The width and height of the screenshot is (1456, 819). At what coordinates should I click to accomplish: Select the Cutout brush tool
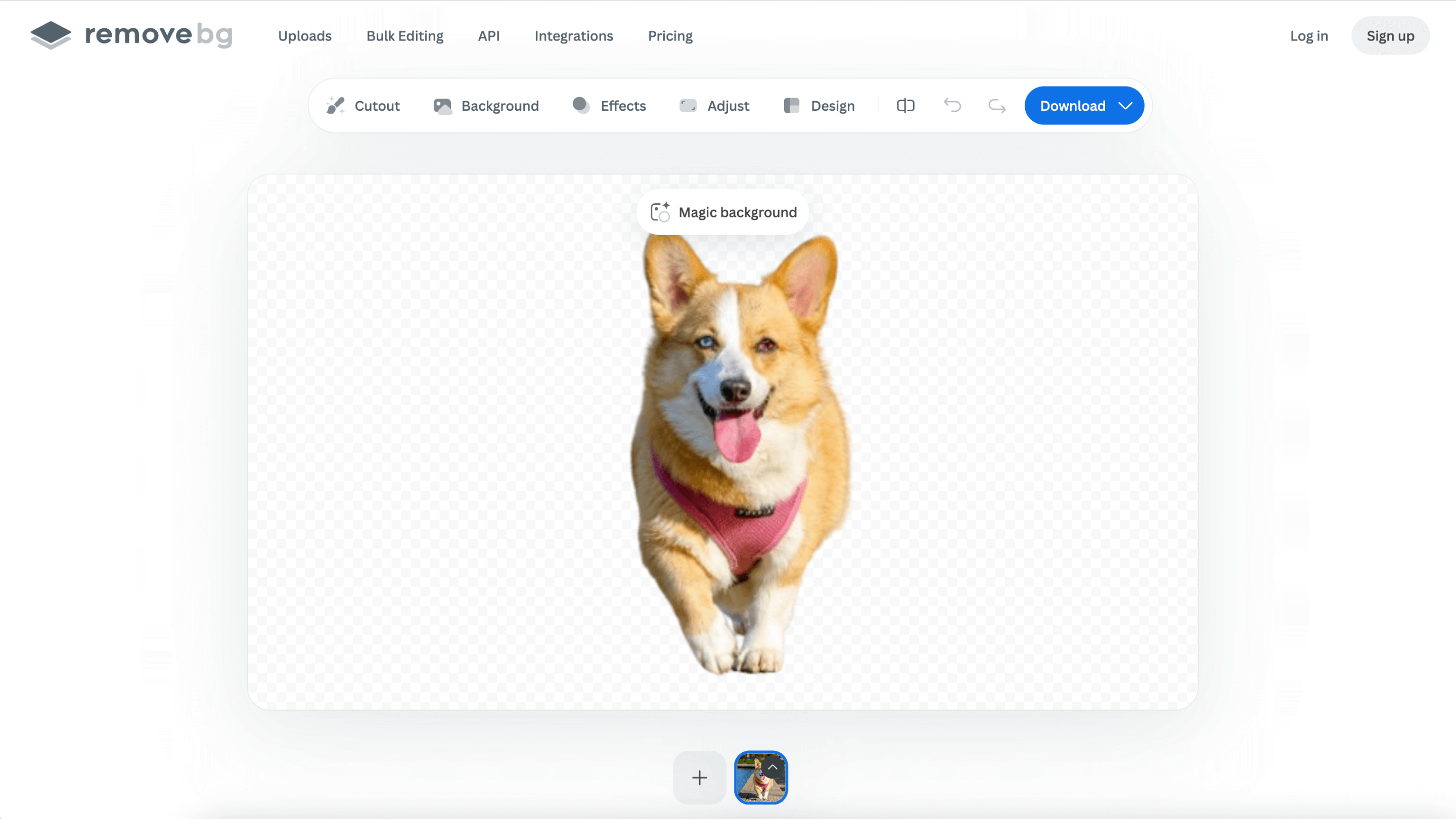[363, 106]
